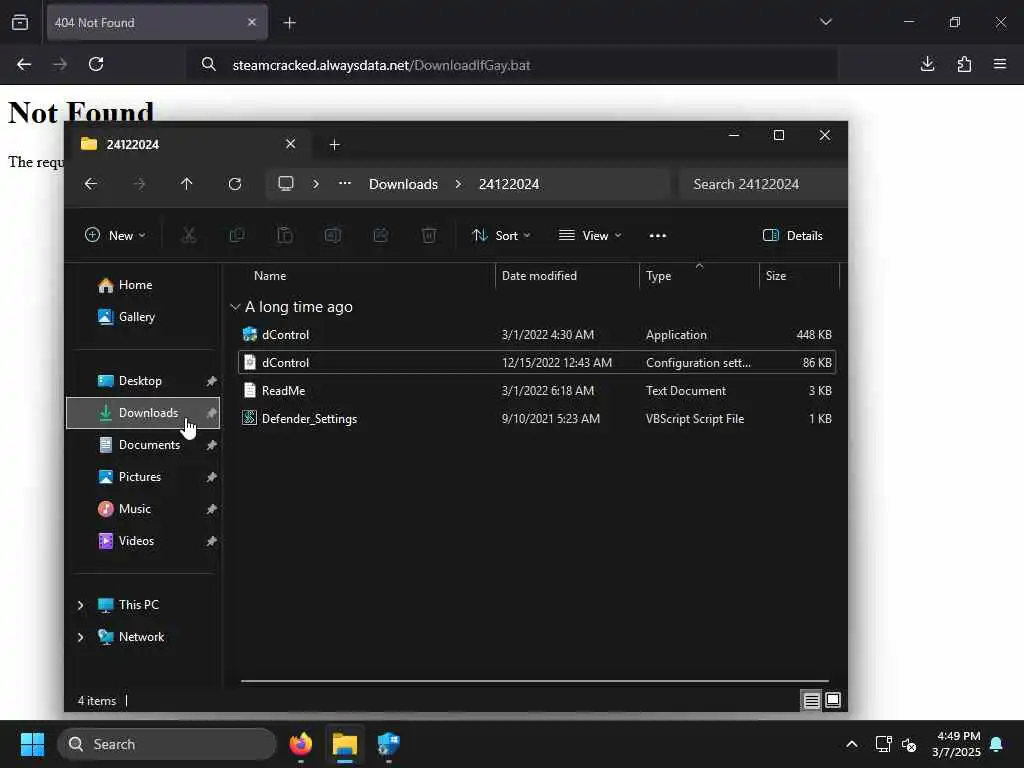Open Firefox from the taskbar
This screenshot has width=1024, height=768.
301,744
